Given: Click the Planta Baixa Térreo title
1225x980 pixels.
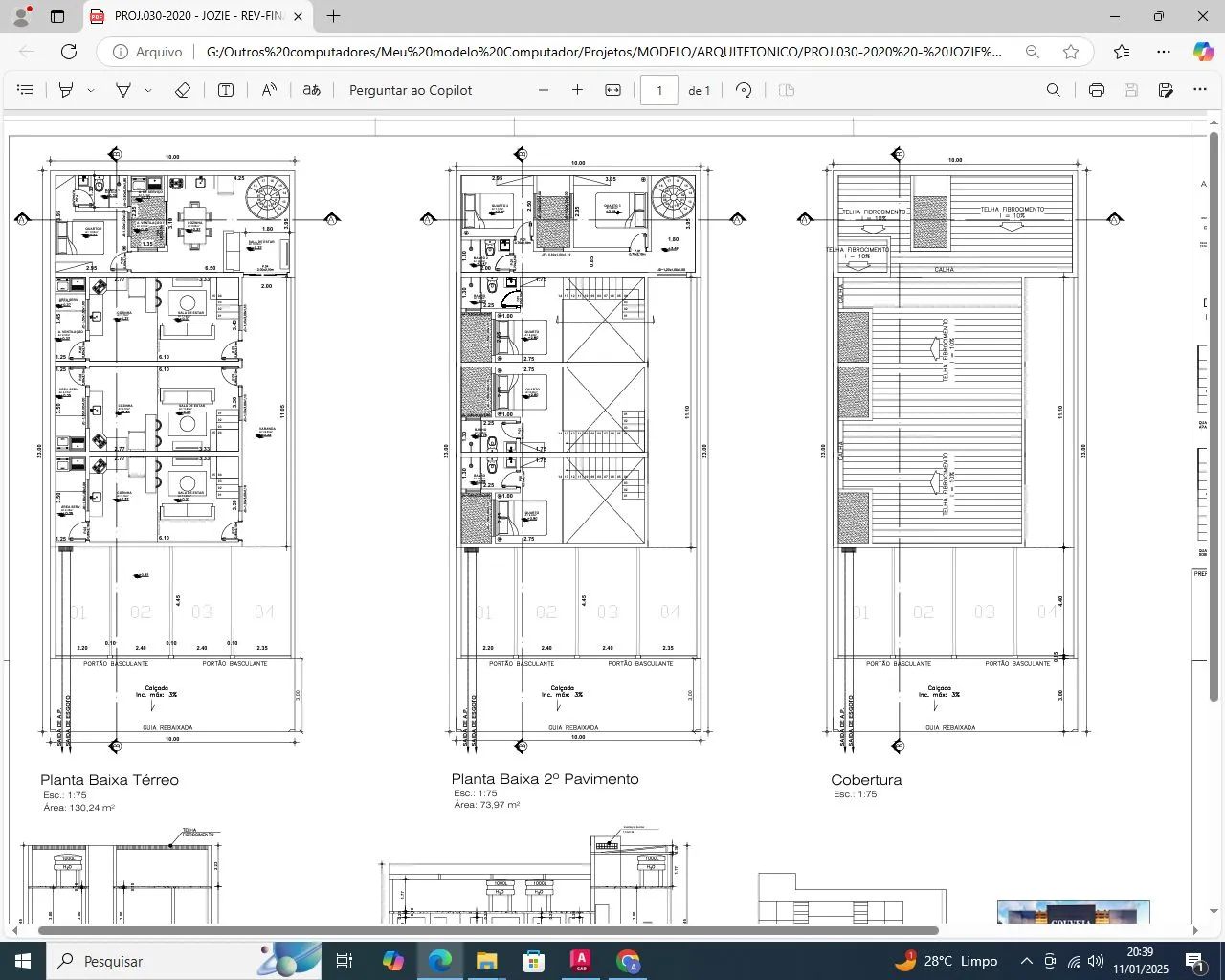Looking at the screenshot, I should [109, 780].
